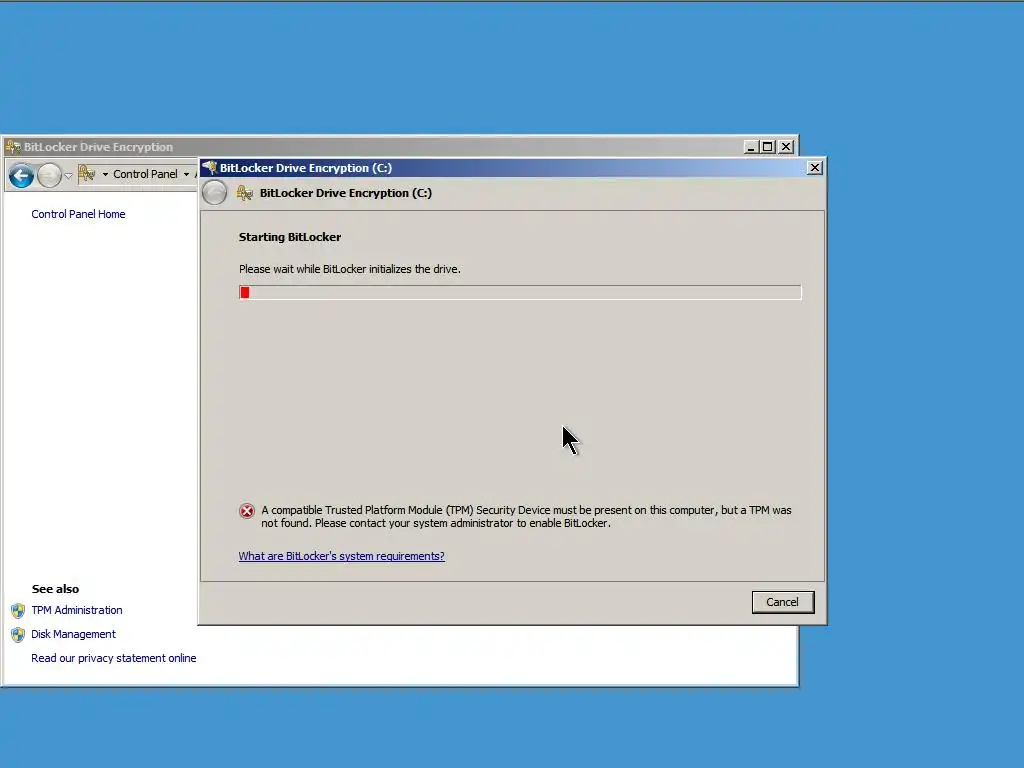The width and height of the screenshot is (1024, 768).
Task: Minimize the background BitLocker Drive Encryption window
Action: [x=751, y=147]
